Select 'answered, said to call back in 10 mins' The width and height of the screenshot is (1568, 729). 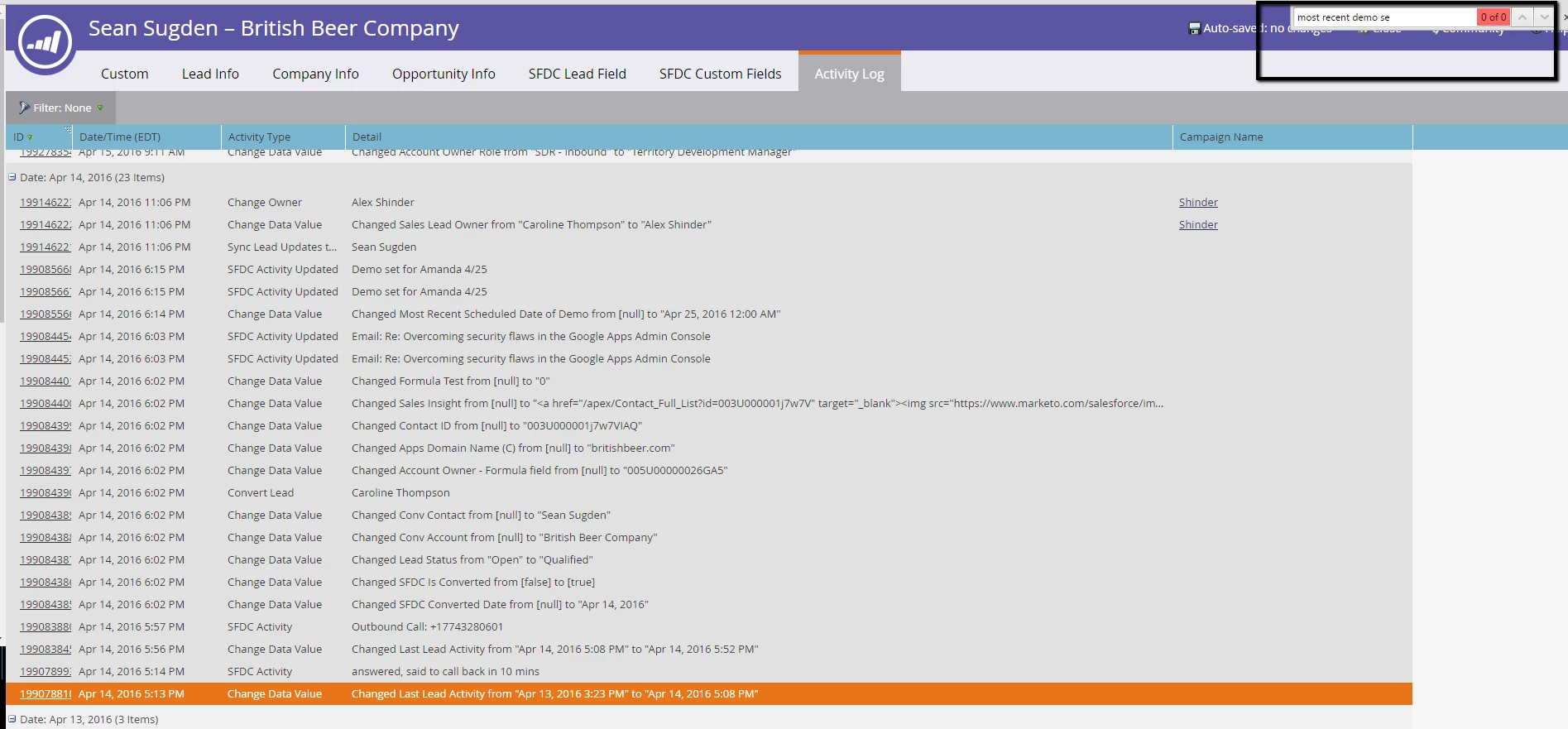[x=445, y=671]
